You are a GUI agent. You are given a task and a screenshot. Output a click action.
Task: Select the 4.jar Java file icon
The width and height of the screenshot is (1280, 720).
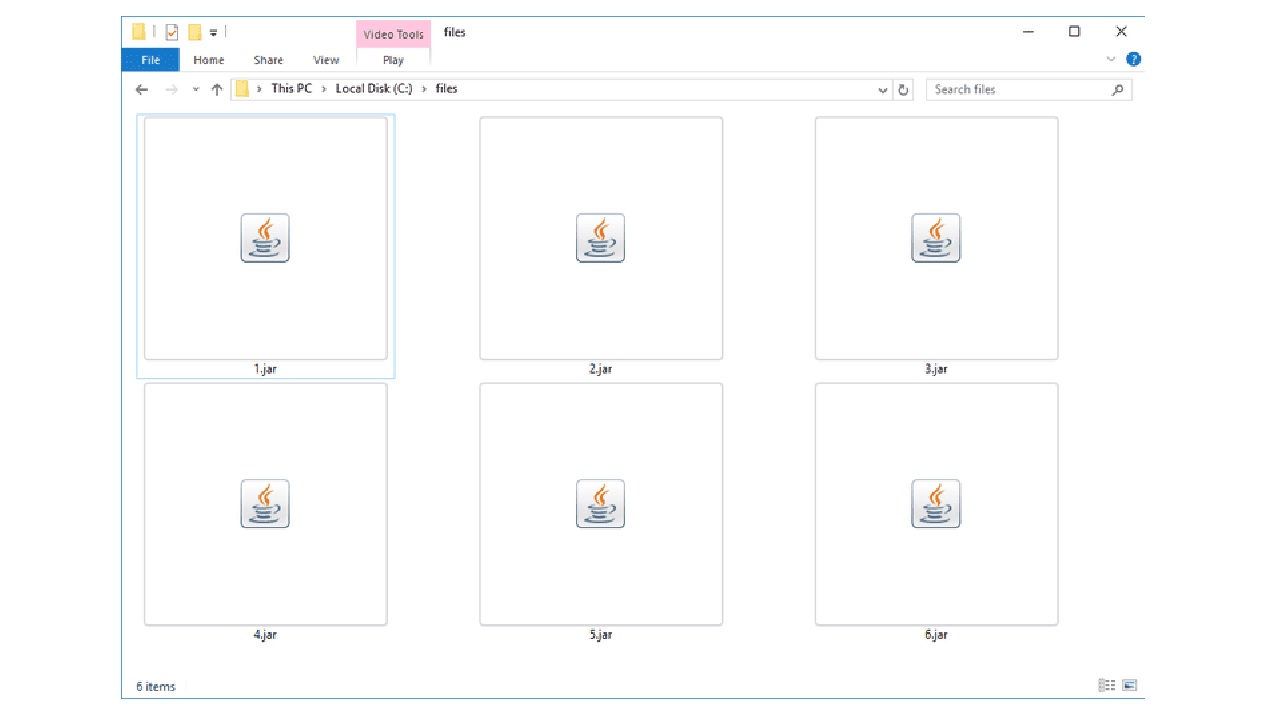click(265, 504)
